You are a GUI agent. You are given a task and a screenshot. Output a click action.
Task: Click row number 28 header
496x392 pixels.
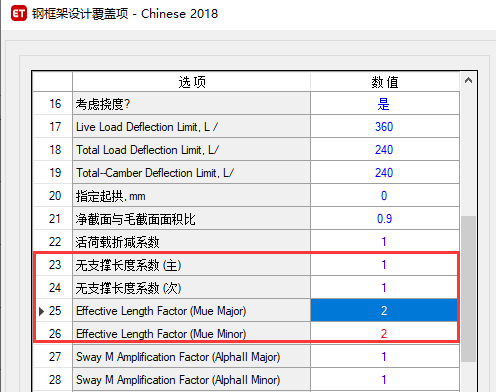(x=53, y=380)
